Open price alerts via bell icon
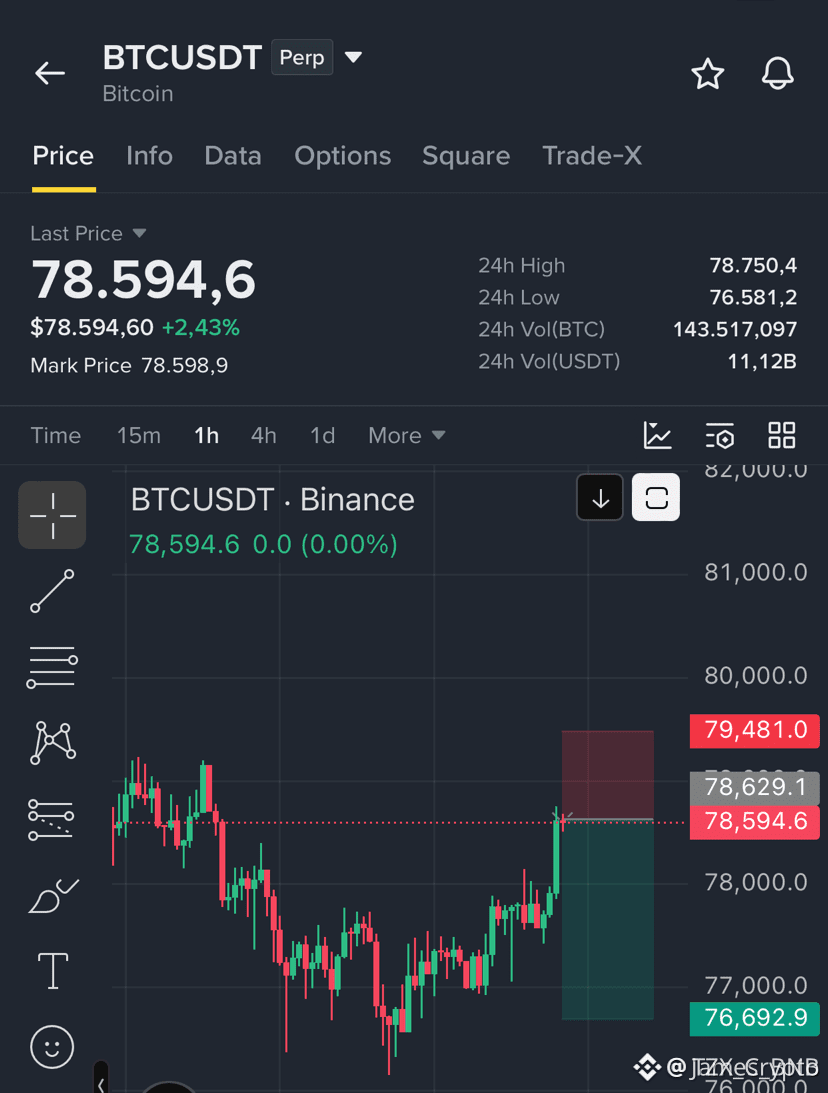This screenshot has height=1093, width=828. (x=777, y=73)
